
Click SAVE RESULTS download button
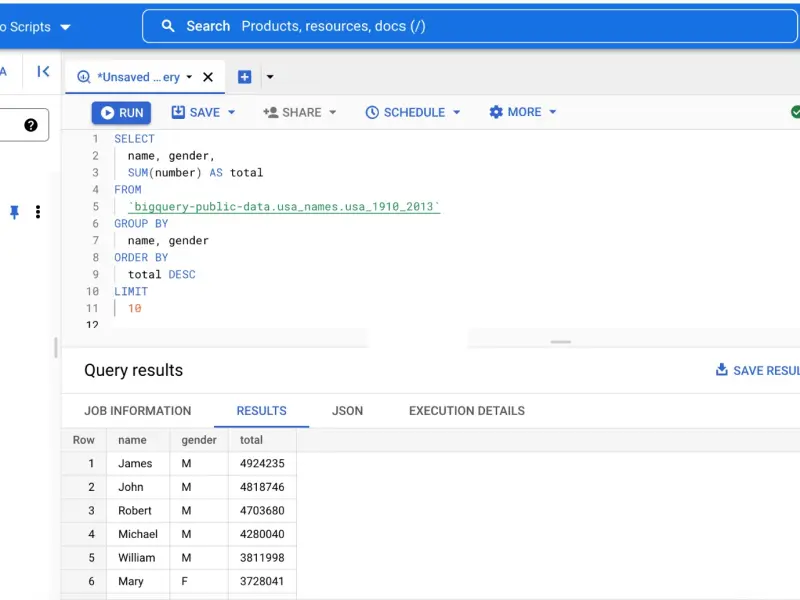[758, 370]
